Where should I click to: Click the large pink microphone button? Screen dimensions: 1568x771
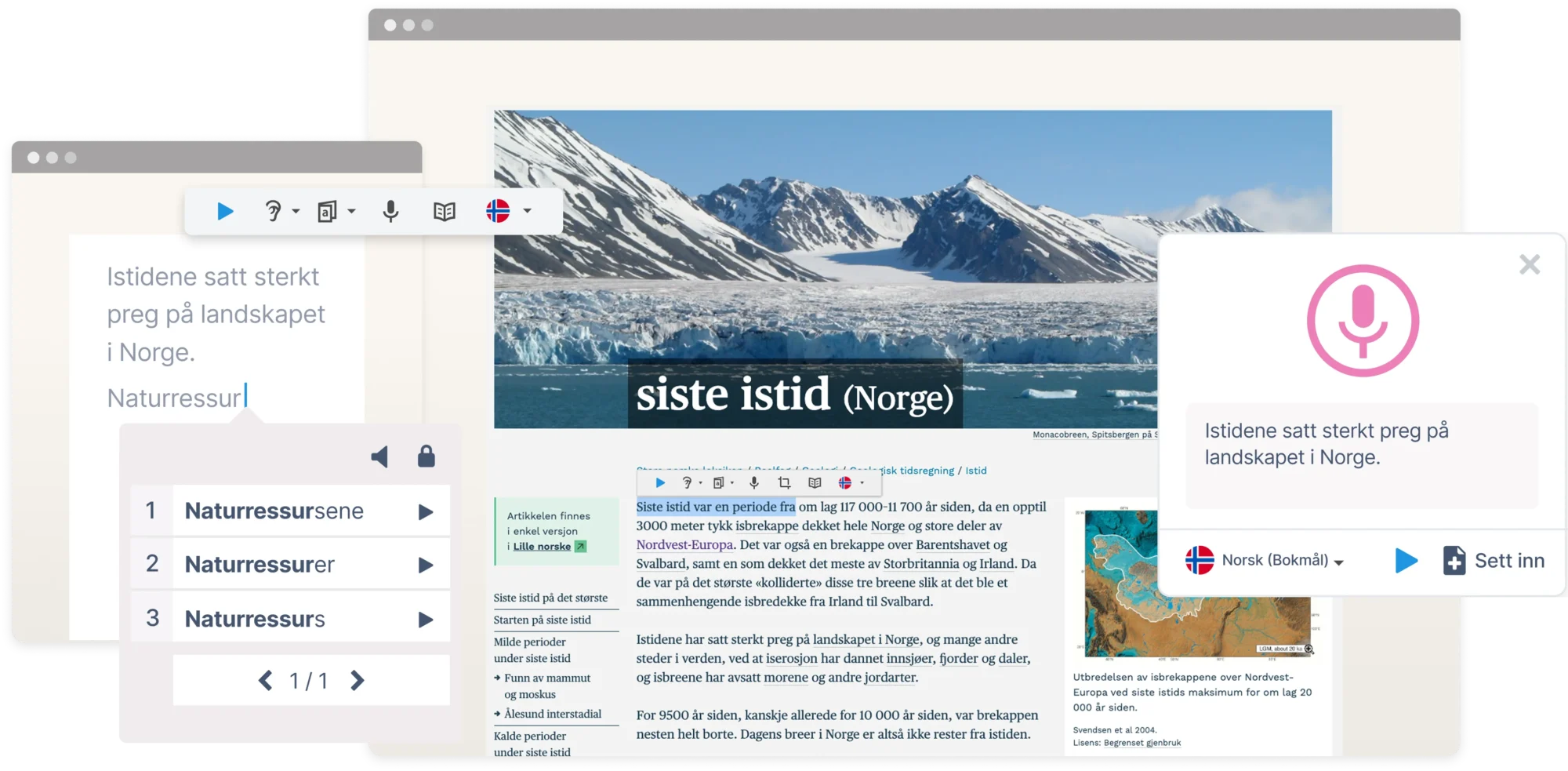[1363, 320]
